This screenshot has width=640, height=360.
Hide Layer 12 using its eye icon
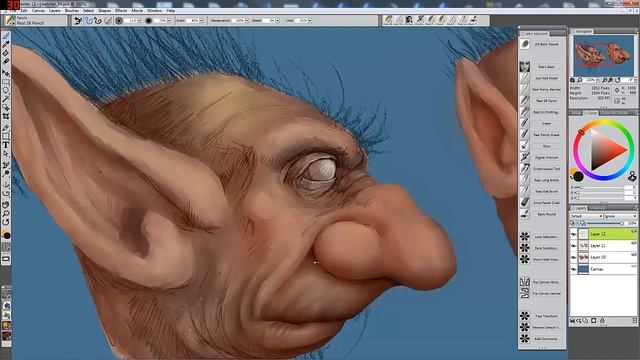573,234
